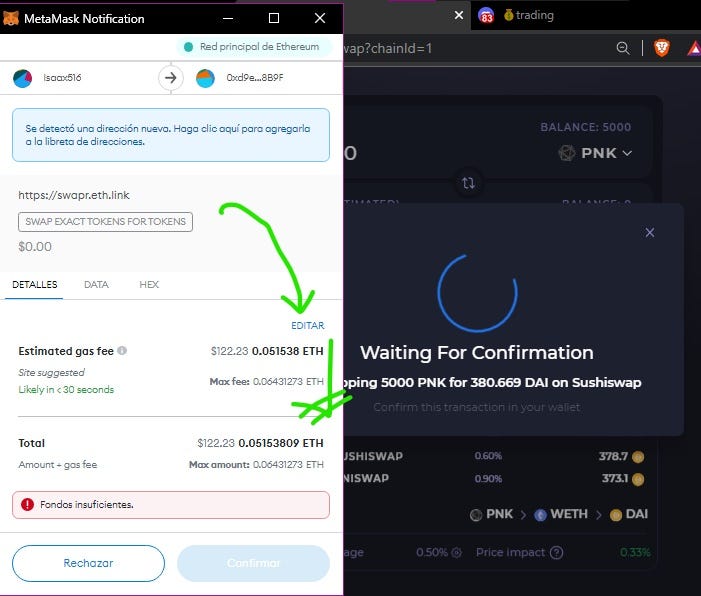
Task: Click the PNK token icon in route
Action: point(476,515)
